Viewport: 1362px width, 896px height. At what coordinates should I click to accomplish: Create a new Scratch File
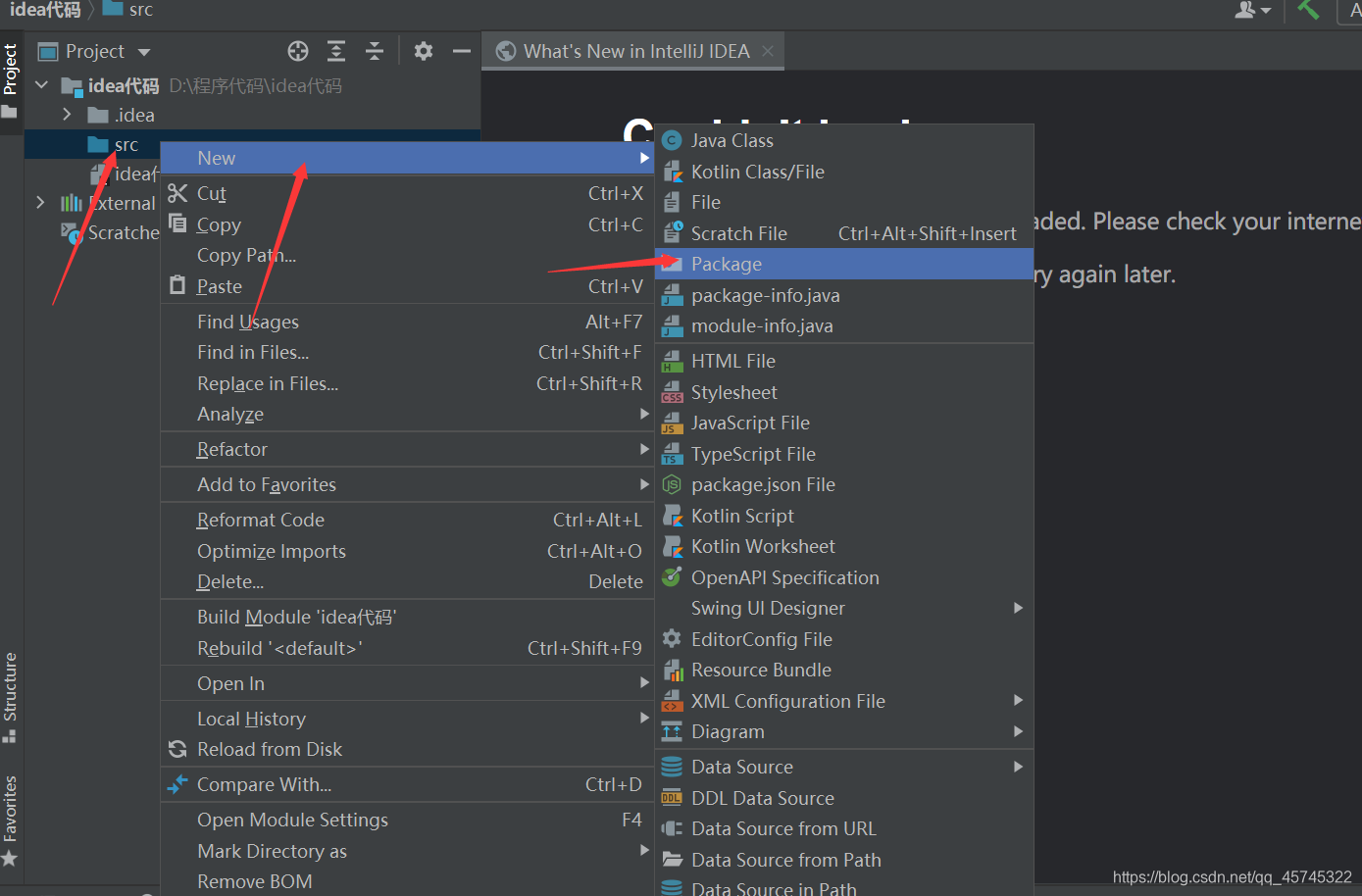[x=844, y=233]
